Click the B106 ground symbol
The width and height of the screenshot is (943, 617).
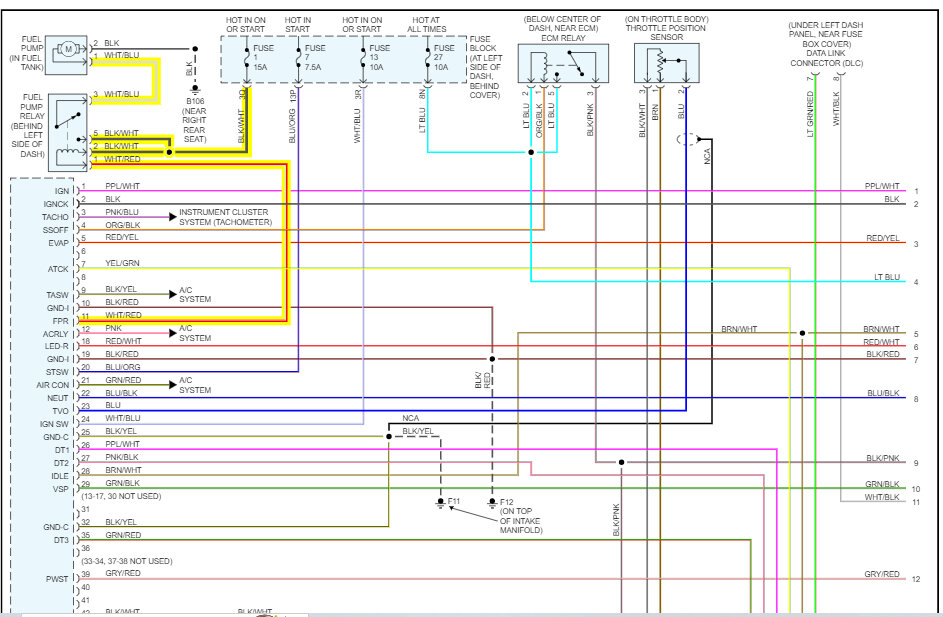[195, 90]
